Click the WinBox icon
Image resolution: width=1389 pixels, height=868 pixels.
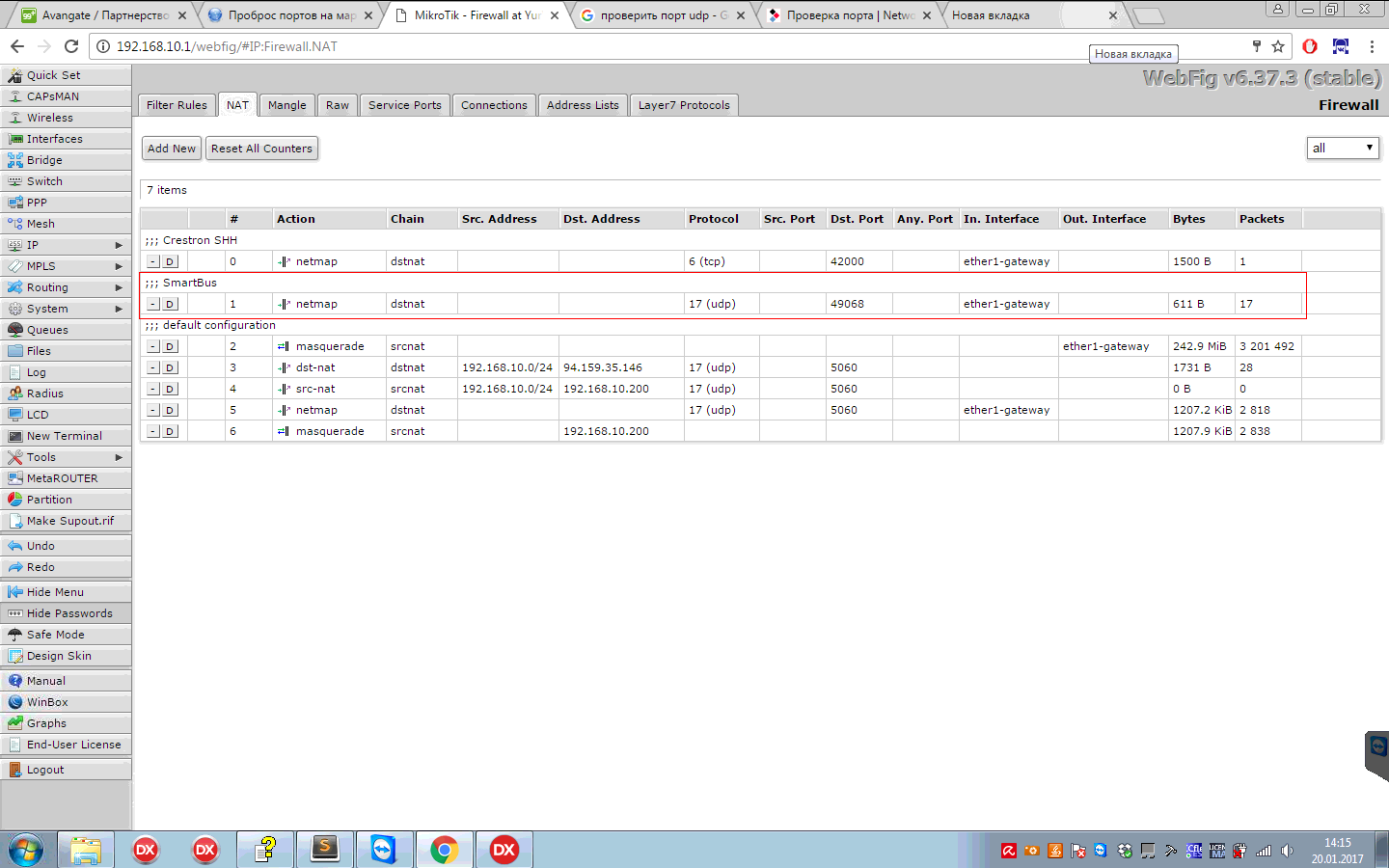click(x=14, y=702)
